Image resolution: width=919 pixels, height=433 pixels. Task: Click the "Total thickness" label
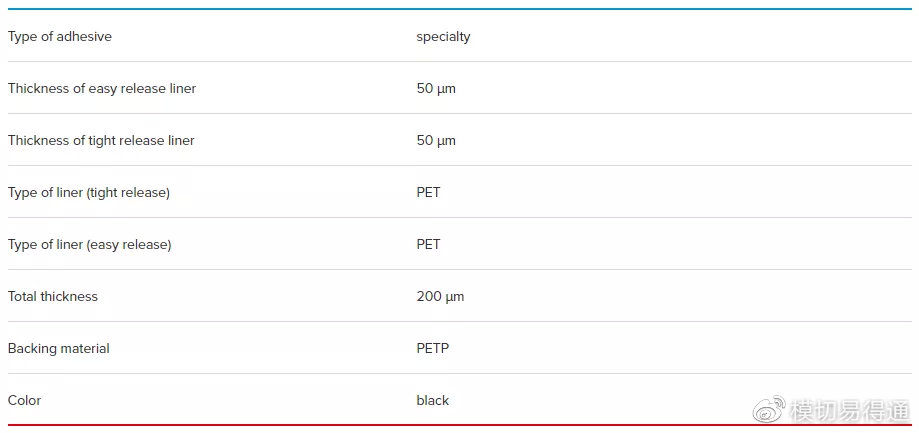coord(53,297)
